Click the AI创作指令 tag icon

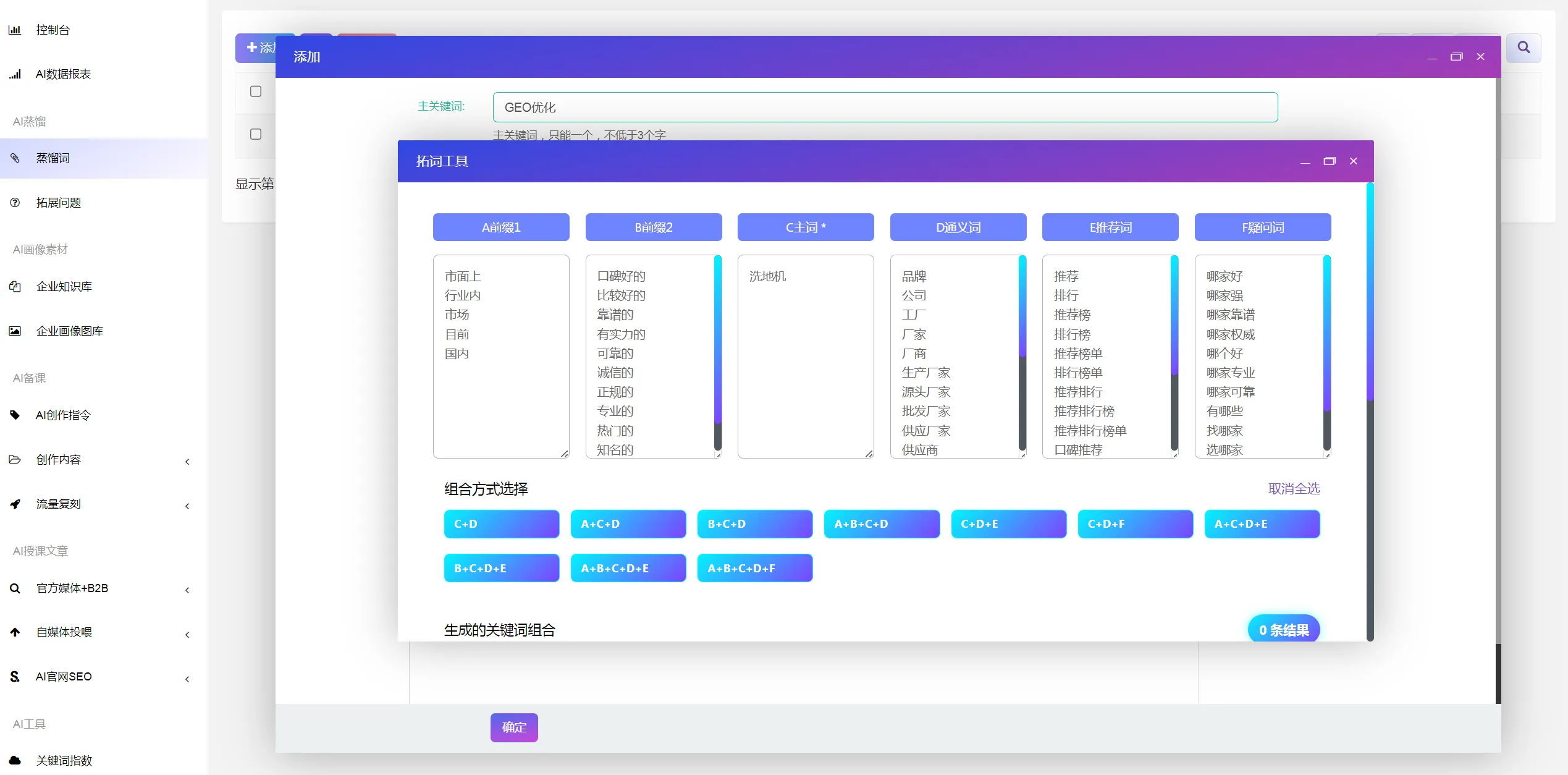tap(15, 415)
